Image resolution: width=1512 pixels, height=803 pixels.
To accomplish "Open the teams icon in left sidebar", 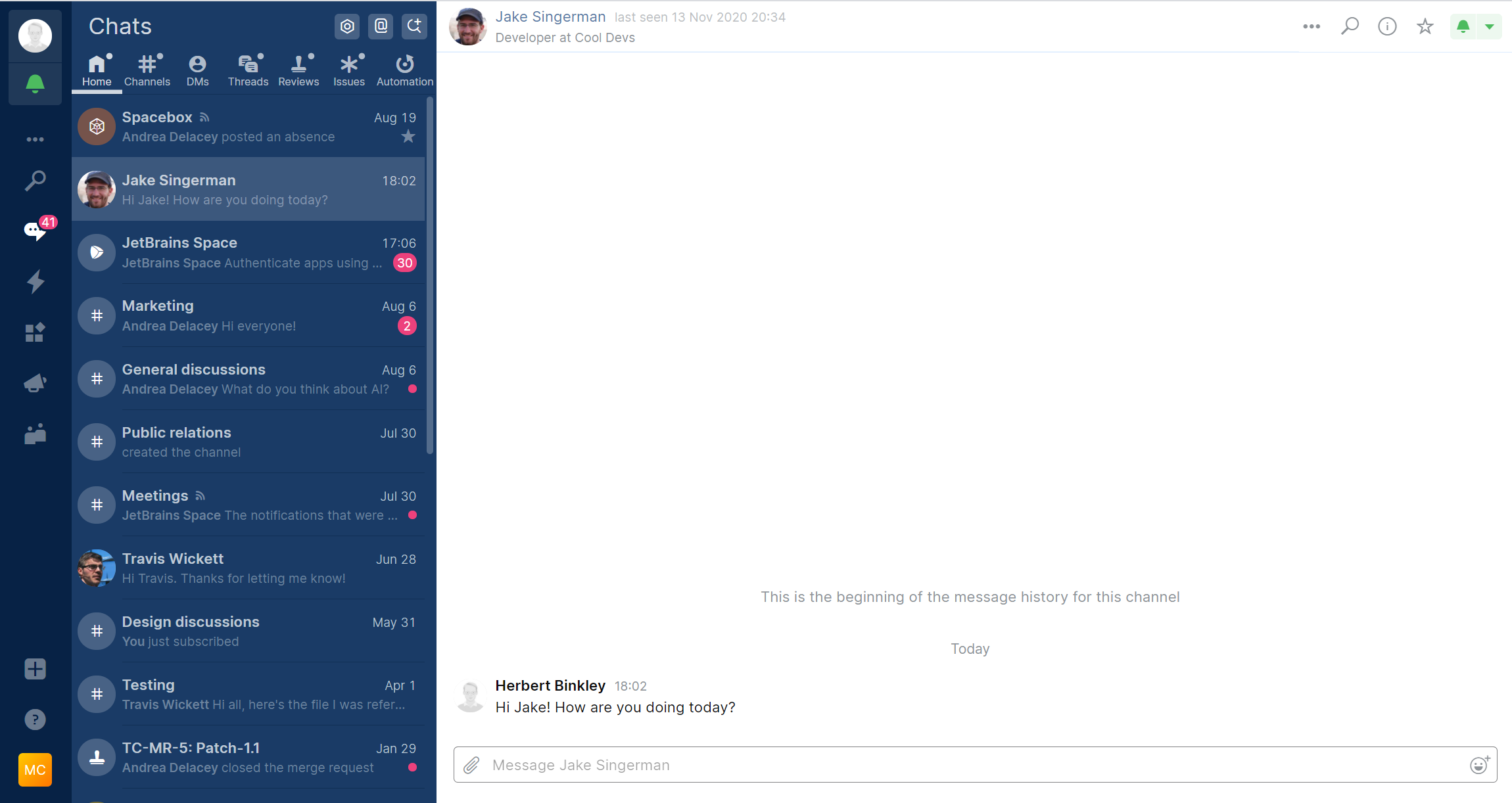I will [35, 434].
